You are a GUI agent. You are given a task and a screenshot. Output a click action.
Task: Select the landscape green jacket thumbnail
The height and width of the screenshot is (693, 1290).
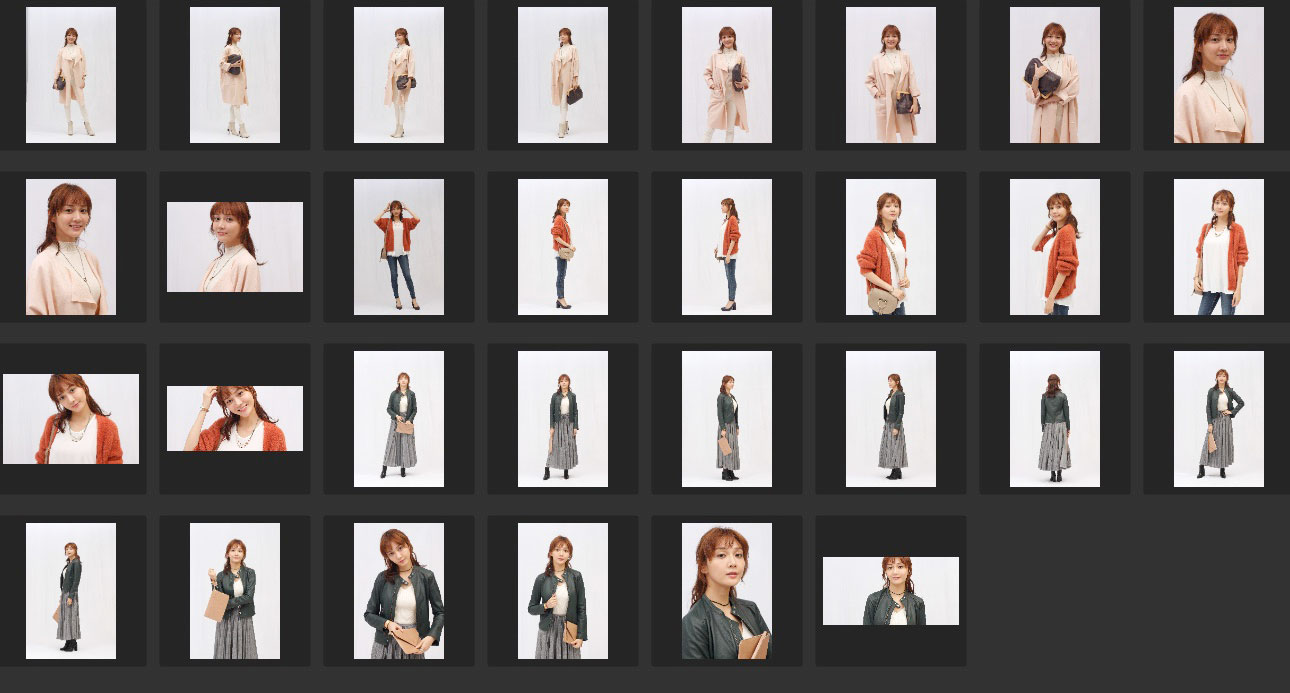pyautogui.click(x=890, y=591)
